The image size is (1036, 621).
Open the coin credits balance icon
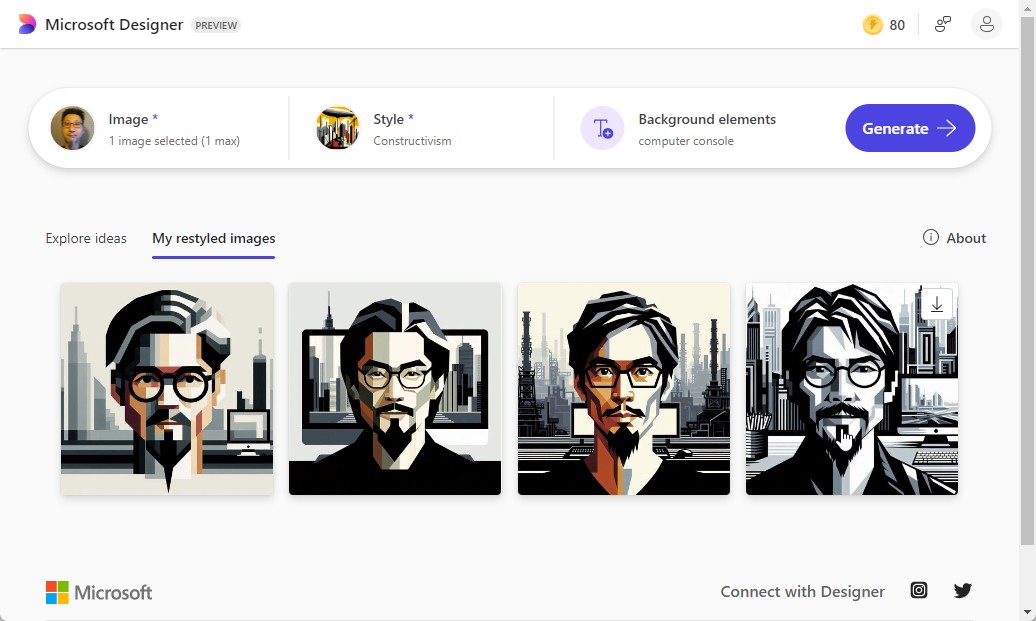[x=873, y=25]
